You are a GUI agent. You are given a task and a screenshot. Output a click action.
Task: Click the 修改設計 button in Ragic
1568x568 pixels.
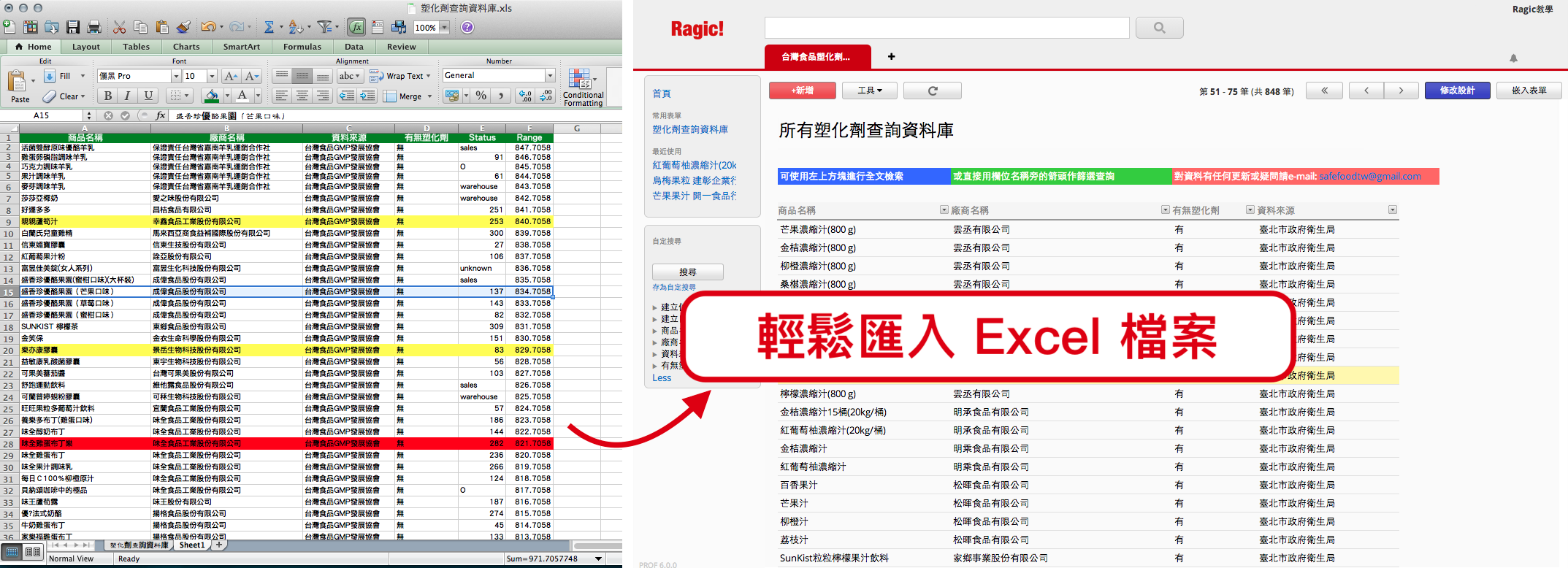pyautogui.click(x=1457, y=91)
